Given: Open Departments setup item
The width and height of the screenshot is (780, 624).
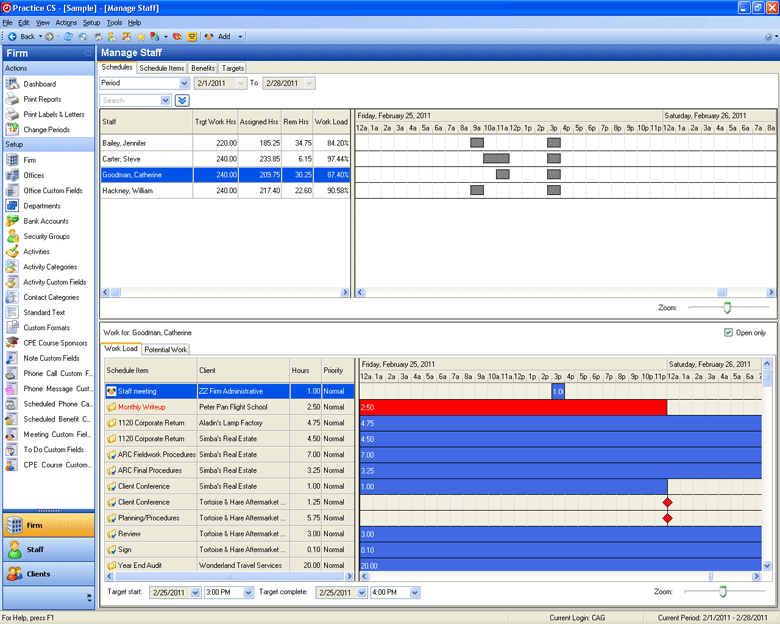Looking at the screenshot, I should pyautogui.click(x=42, y=206).
